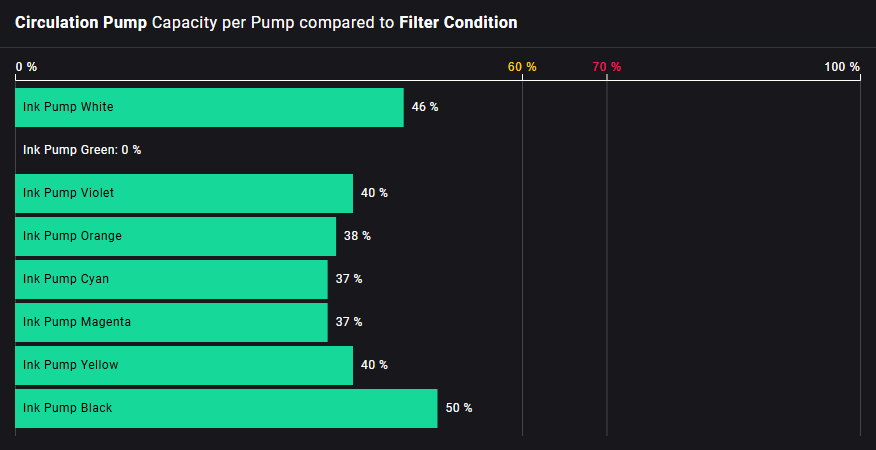
Task: Click the Ink Pump White bar
Action: pyautogui.click(x=209, y=107)
